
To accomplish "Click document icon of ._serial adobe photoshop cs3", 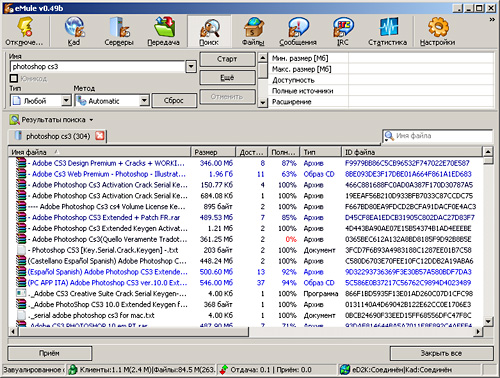I will point(21,315).
